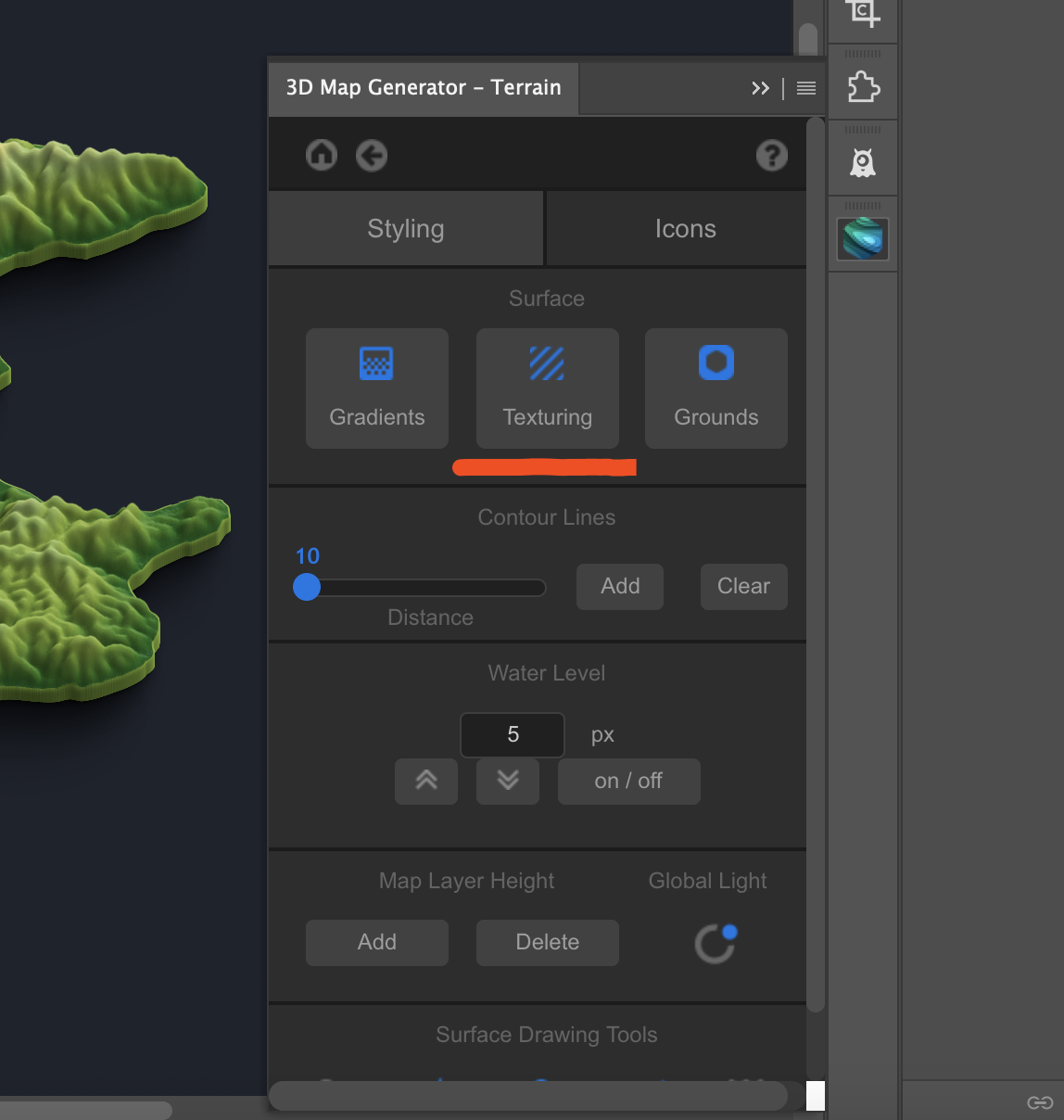Go to the plugin home screen

click(322, 155)
